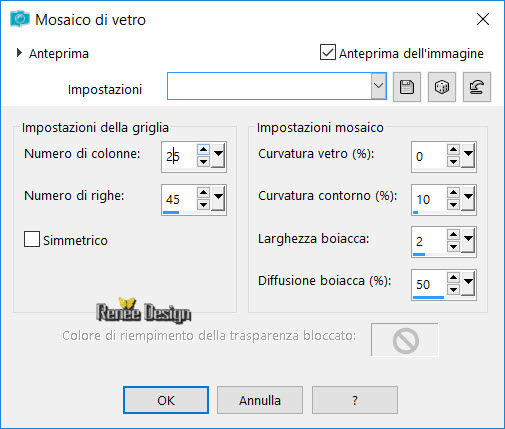Click the Numero di righe value field
This screenshot has width=505, height=429.
click(179, 199)
